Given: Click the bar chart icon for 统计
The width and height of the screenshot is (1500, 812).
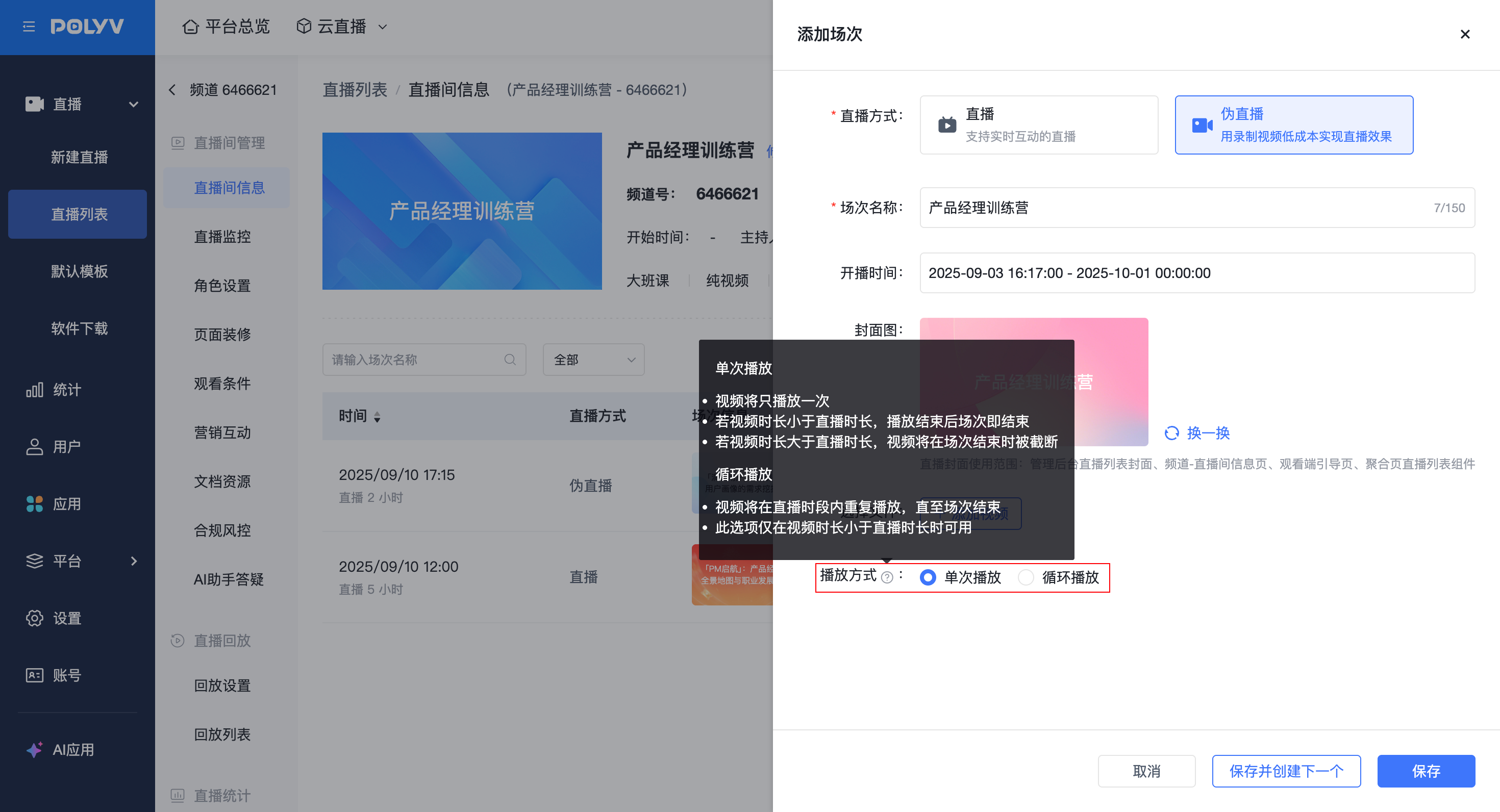Looking at the screenshot, I should pos(34,390).
